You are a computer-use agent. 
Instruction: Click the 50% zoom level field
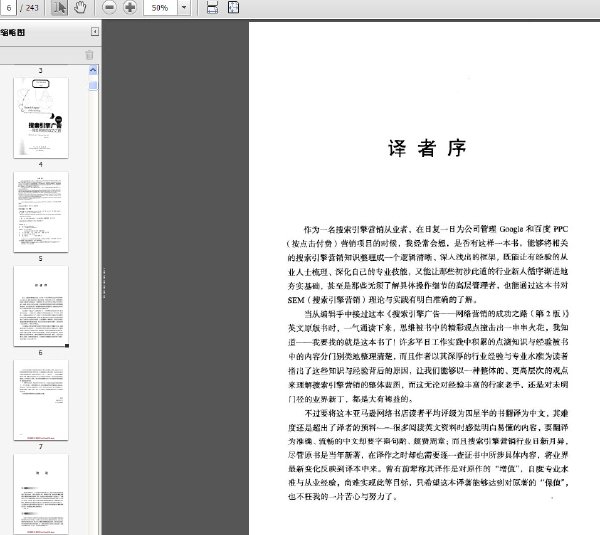pos(160,8)
